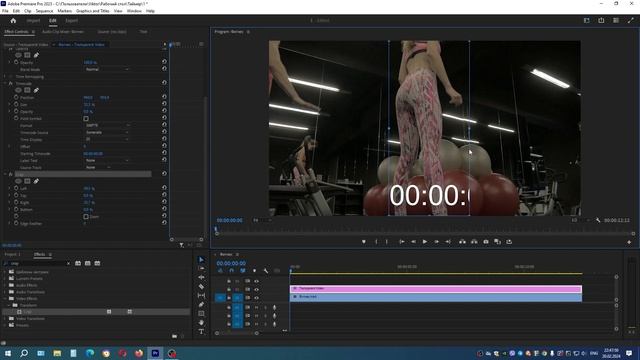Click the Lift button in Program monitor
The image size is (640, 360).
(x=462, y=242)
